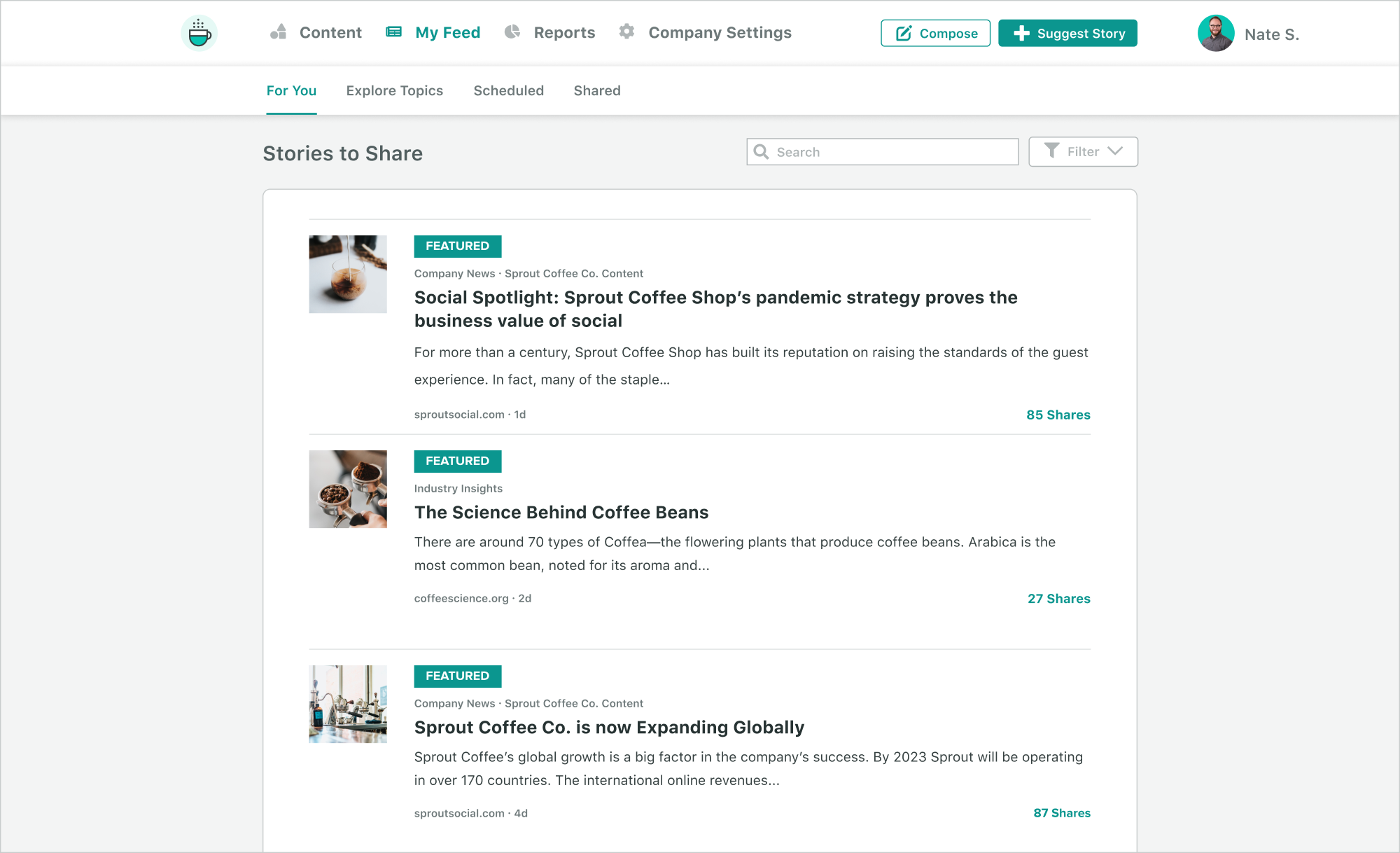Image resolution: width=1400 pixels, height=853 pixels.
Task: Expand the Filter dropdown menu
Action: point(1084,151)
